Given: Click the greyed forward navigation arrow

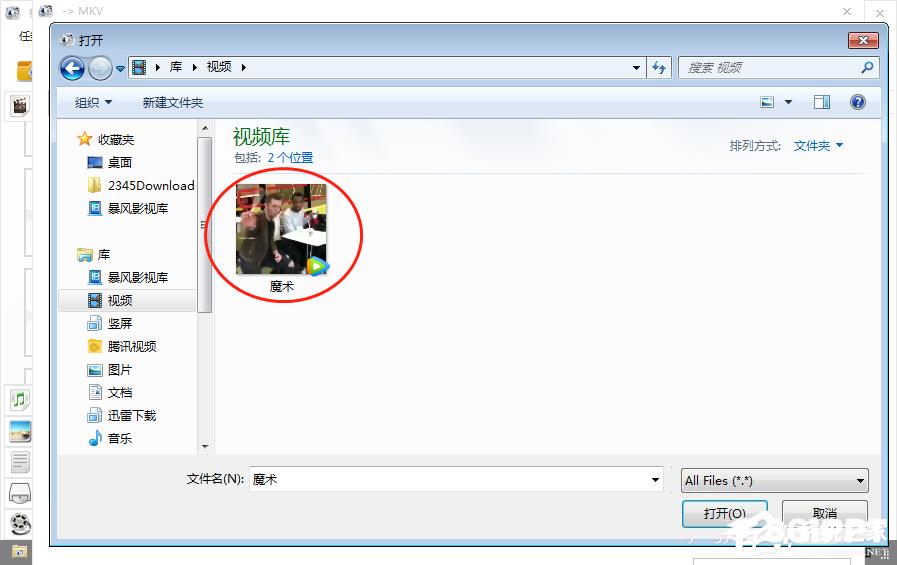Looking at the screenshot, I should (101, 69).
